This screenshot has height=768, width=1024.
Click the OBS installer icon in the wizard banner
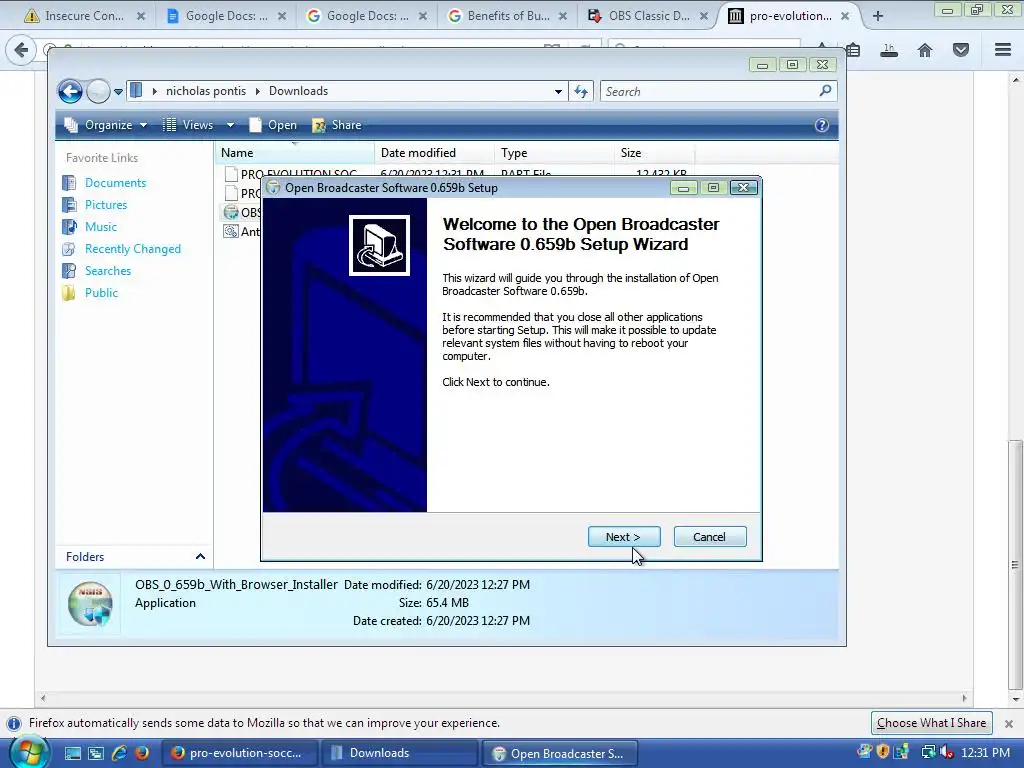(379, 246)
